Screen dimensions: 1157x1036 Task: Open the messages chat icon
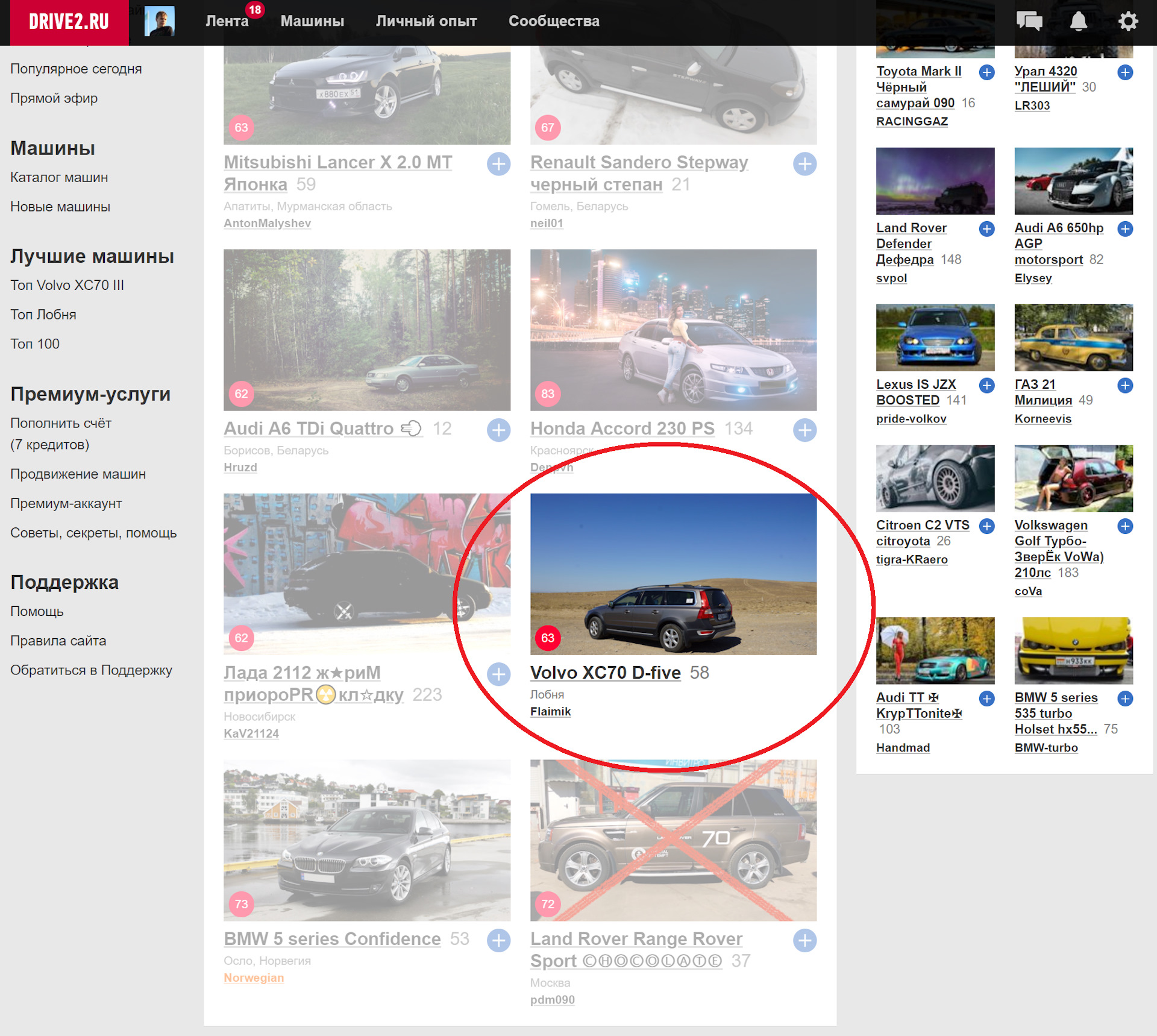1029,22
